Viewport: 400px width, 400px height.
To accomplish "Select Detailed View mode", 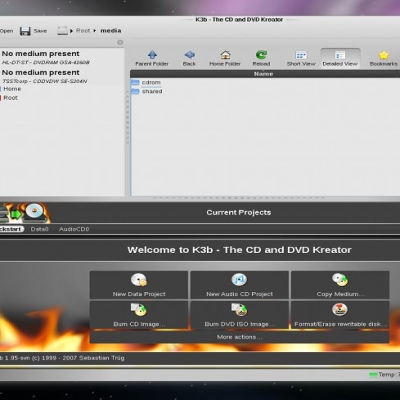I will [x=340, y=58].
